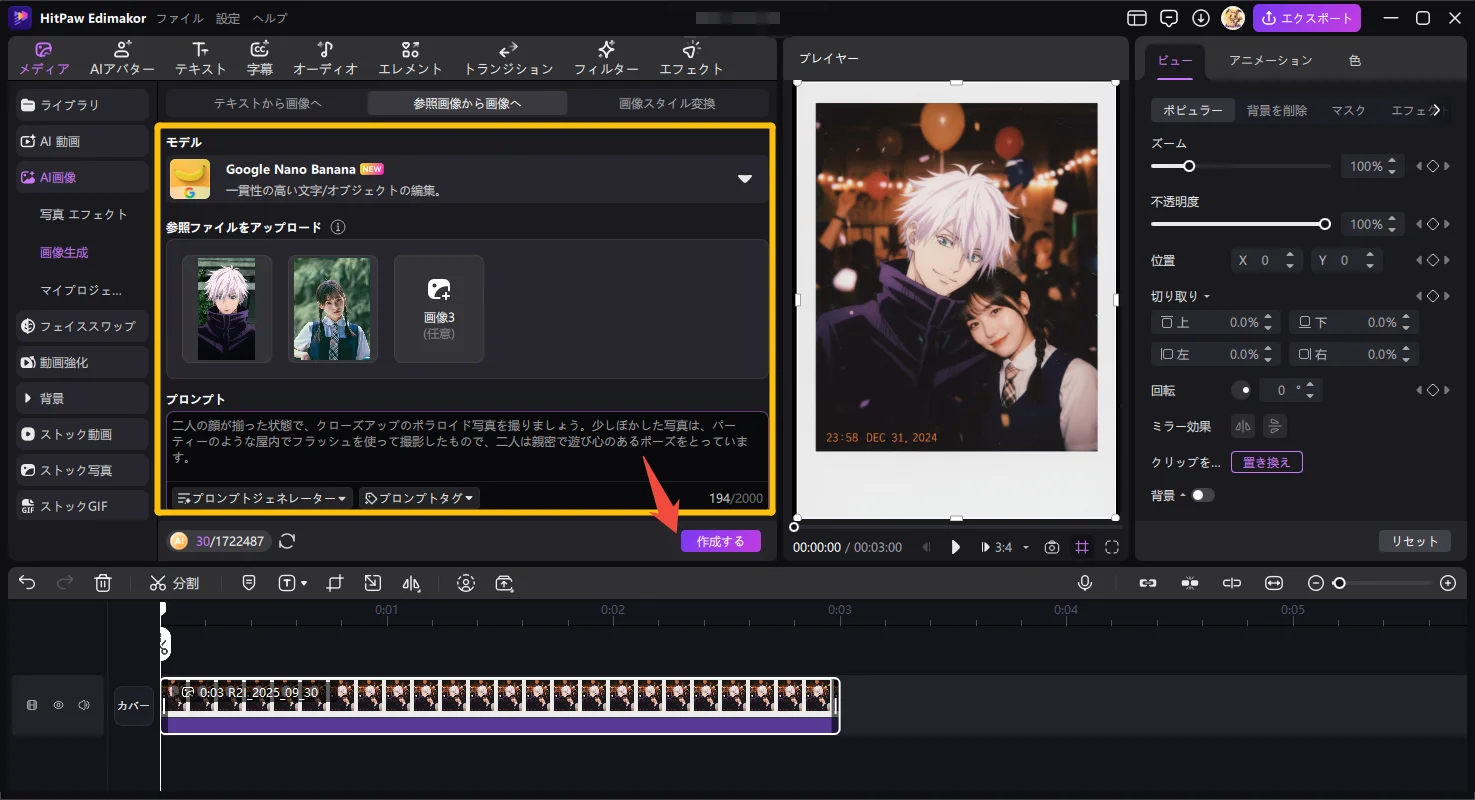Enter fullscreen player mode
The width and height of the screenshot is (1475, 800).
pos(1112,547)
